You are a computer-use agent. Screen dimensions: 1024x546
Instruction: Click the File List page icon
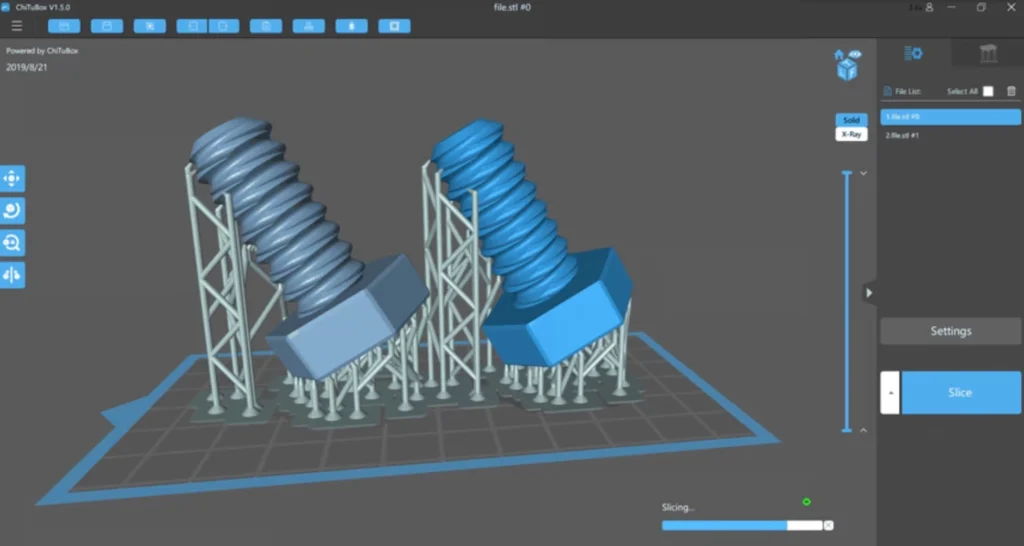point(888,91)
